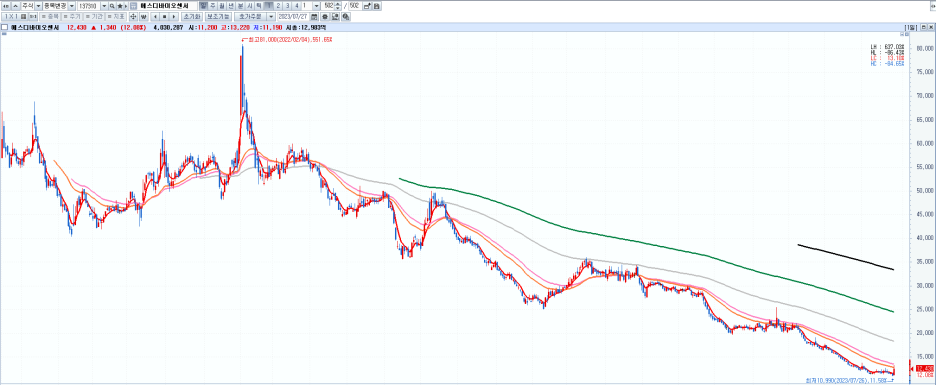
Task: Click the save chart icon
Action: point(377,5)
